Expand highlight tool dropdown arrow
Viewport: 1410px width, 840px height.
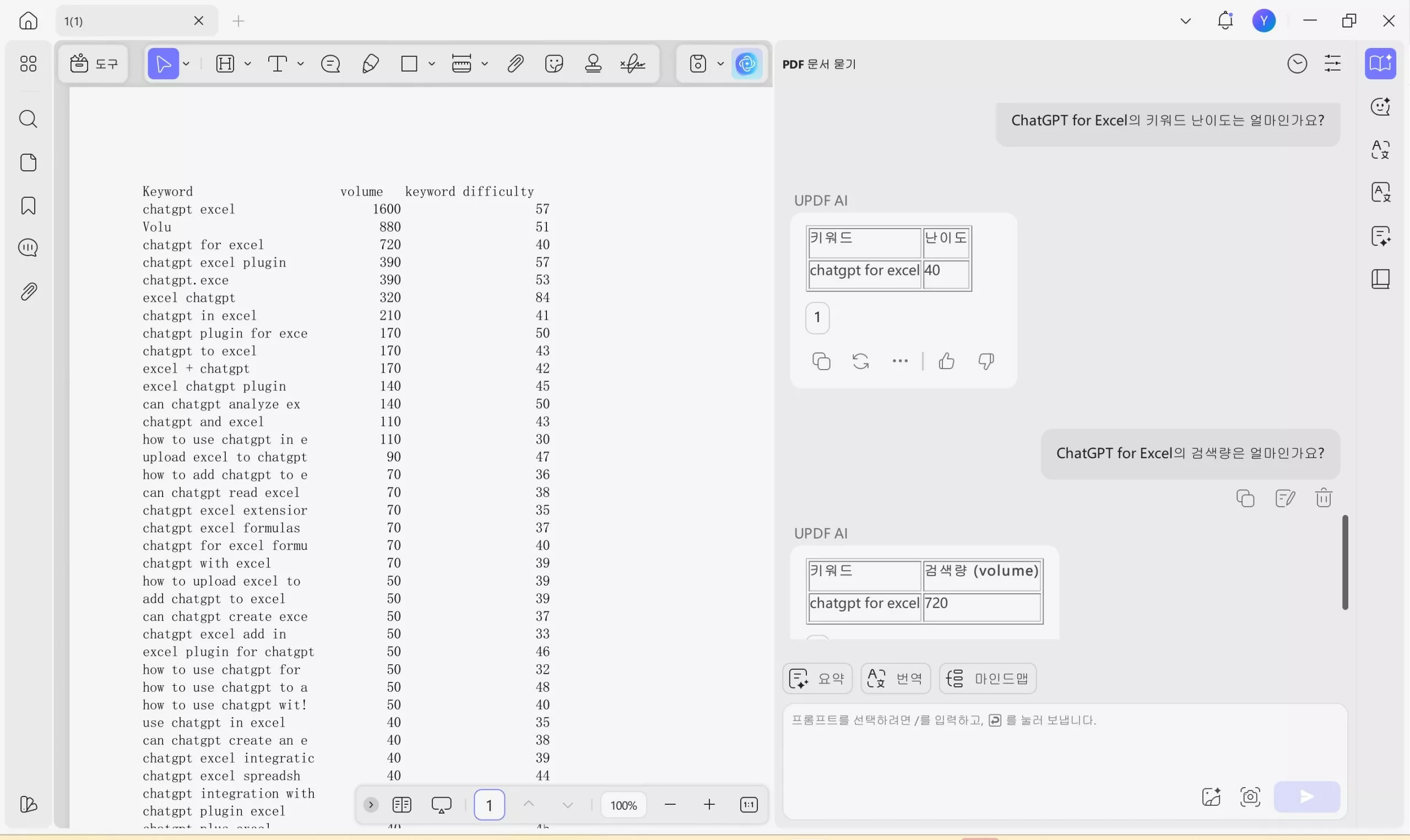(x=247, y=63)
